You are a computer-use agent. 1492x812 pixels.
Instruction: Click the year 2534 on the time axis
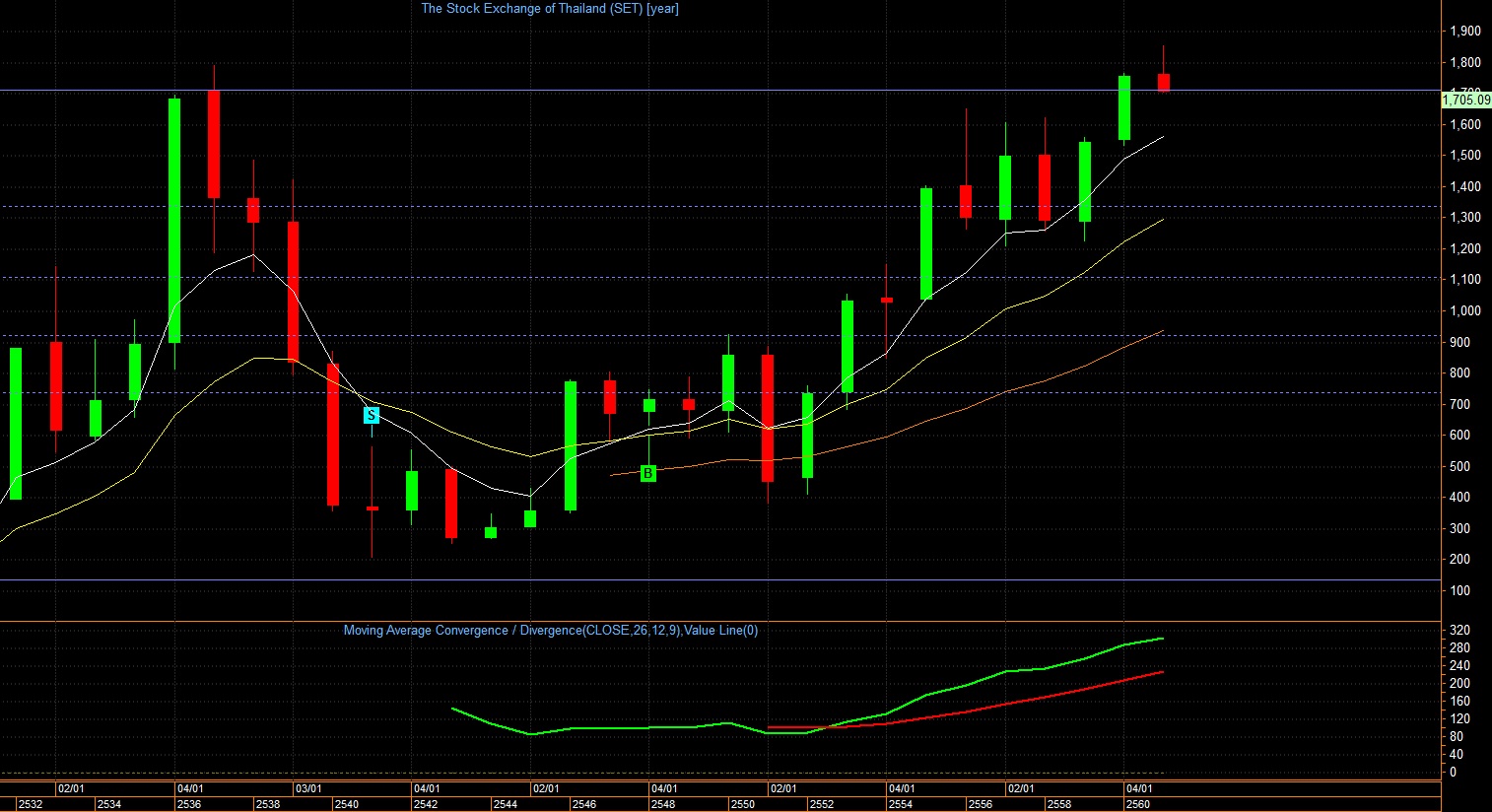(x=109, y=804)
